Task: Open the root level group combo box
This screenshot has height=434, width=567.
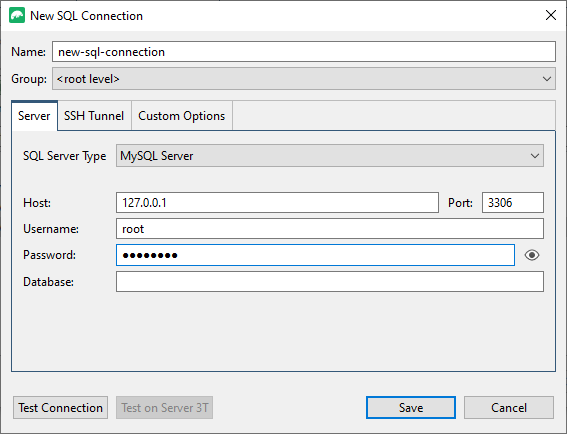Action: tap(304, 79)
